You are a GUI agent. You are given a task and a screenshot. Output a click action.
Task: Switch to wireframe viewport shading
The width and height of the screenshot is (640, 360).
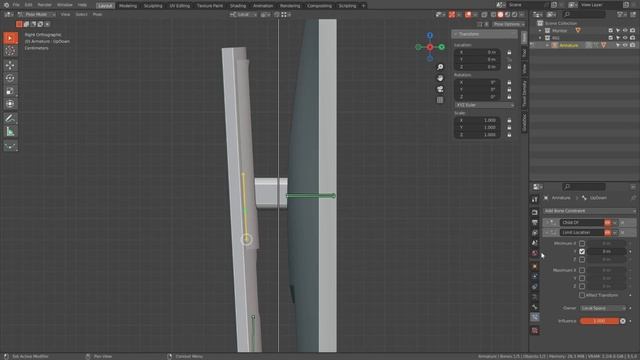point(493,14)
